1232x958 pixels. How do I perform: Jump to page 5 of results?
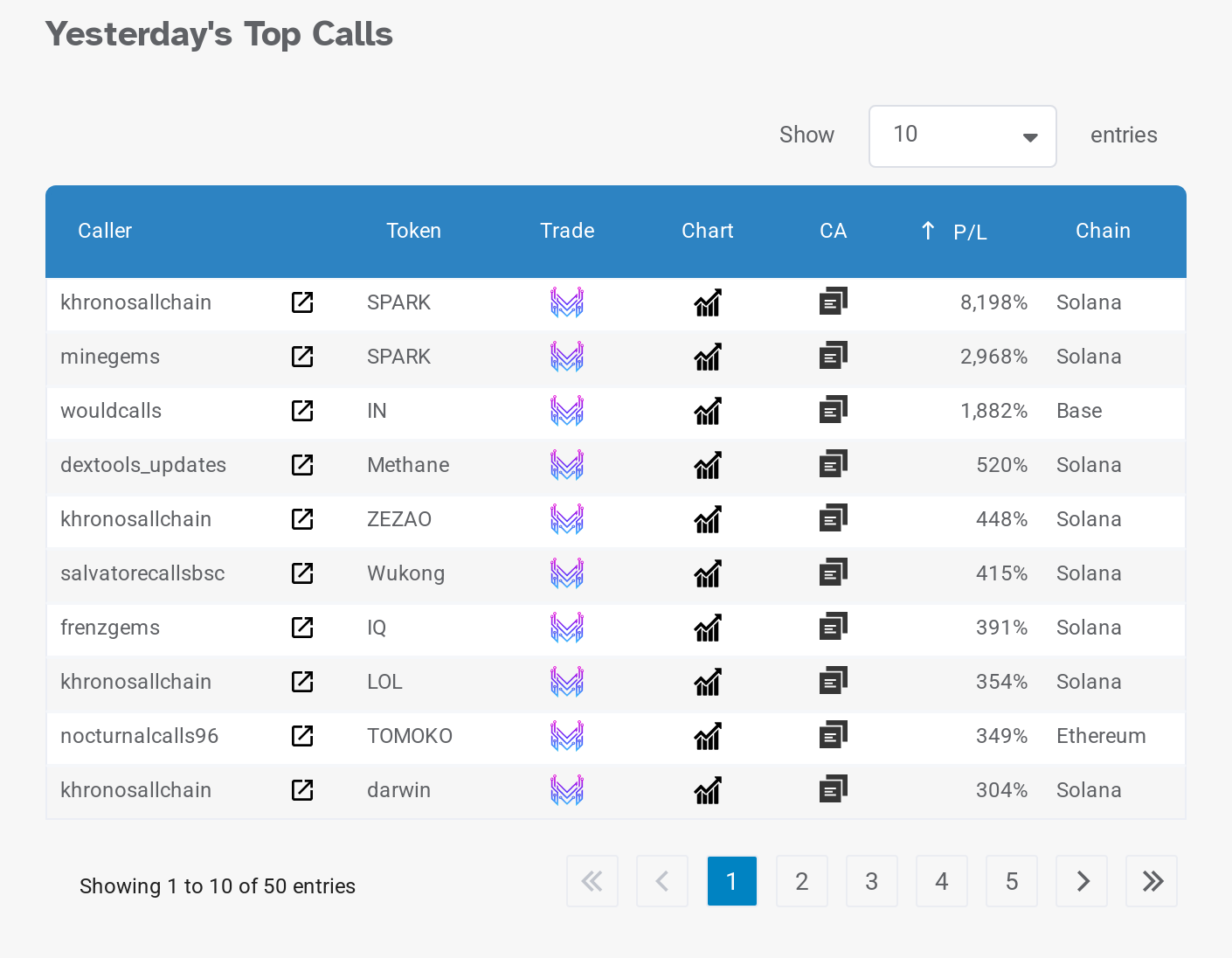(x=1011, y=881)
